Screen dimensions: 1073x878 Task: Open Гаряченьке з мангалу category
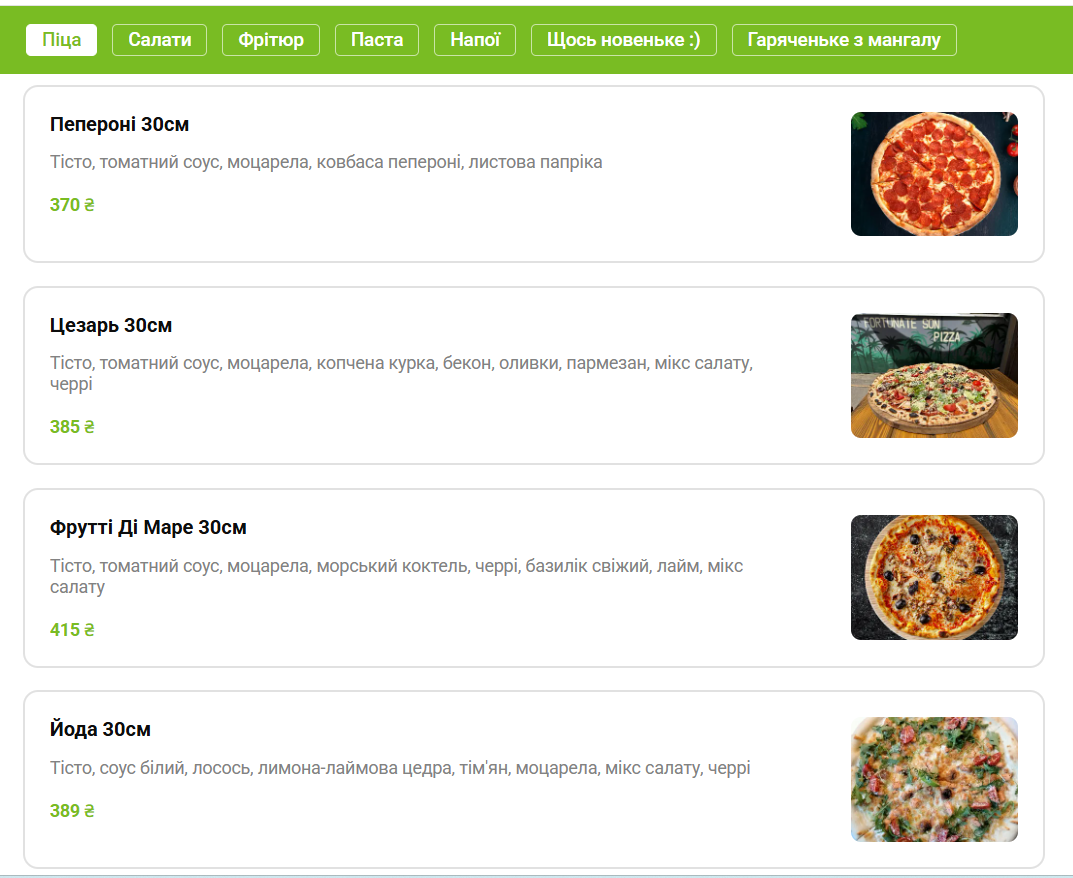[846, 41]
